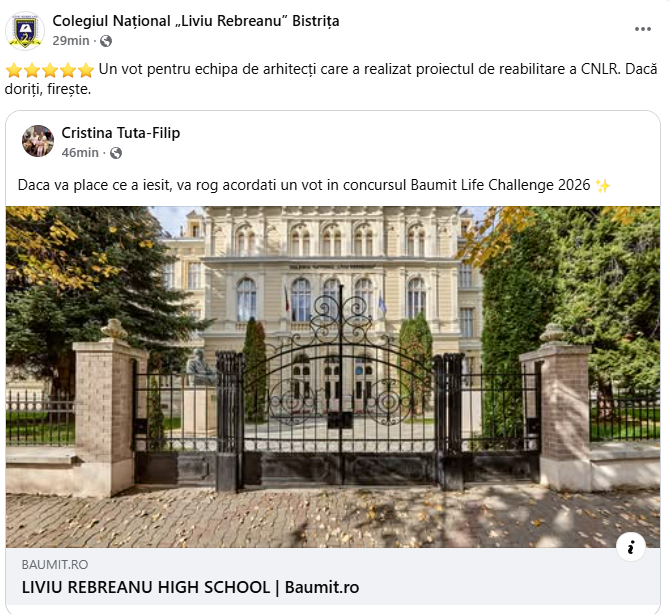Click the globe privacy icon beside 29min
This screenshot has height=614, width=669.
click(x=106, y=41)
